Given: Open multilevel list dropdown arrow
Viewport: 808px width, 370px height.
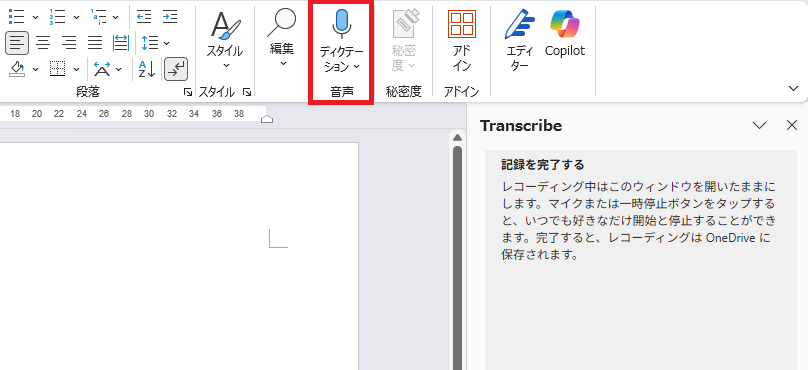Looking at the screenshot, I should coord(115,18).
